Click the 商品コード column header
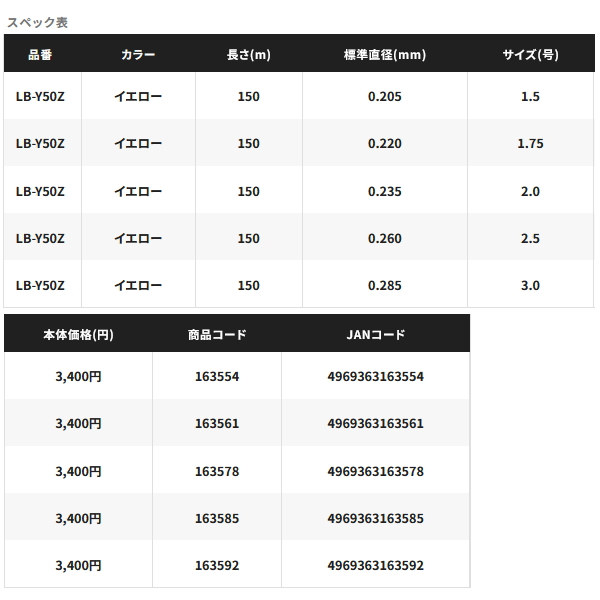Viewport: 600px width, 600px height. (217, 335)
